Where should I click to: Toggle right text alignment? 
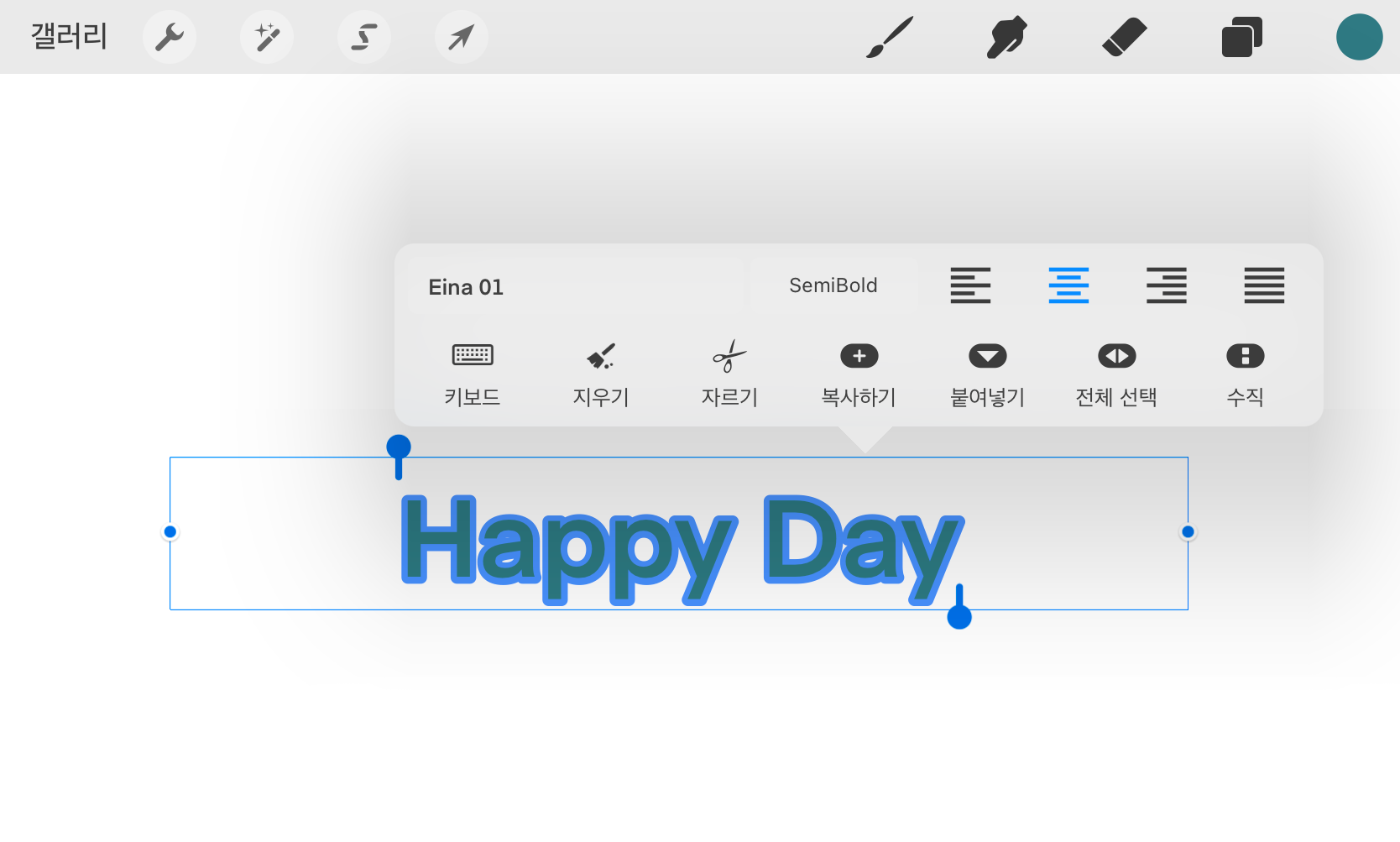click(x=1166, y=285)
